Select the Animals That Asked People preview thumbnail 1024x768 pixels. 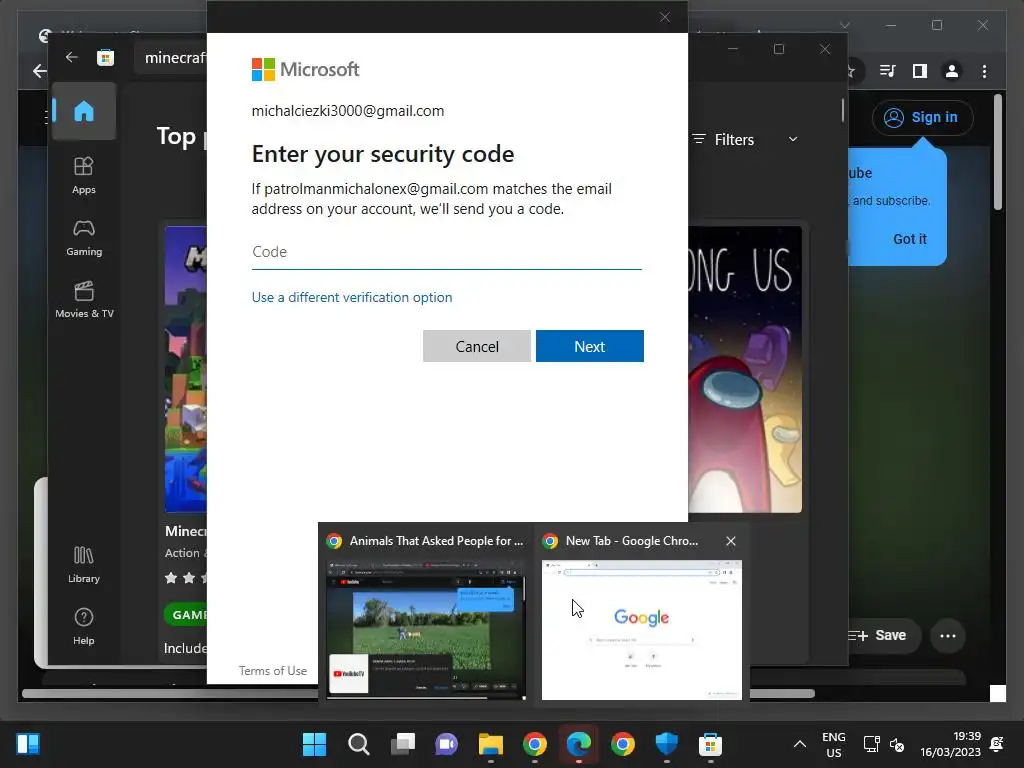tap(426, 630)
